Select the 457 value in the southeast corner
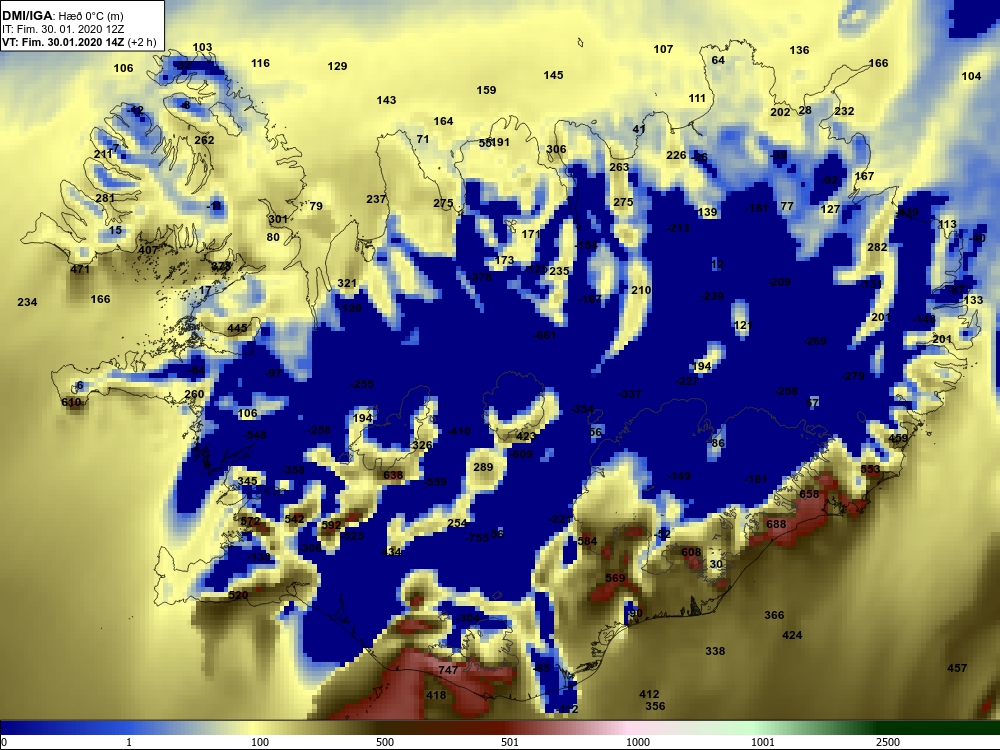Viewport: 1000px width, 750px height. (x=957, y=668)
